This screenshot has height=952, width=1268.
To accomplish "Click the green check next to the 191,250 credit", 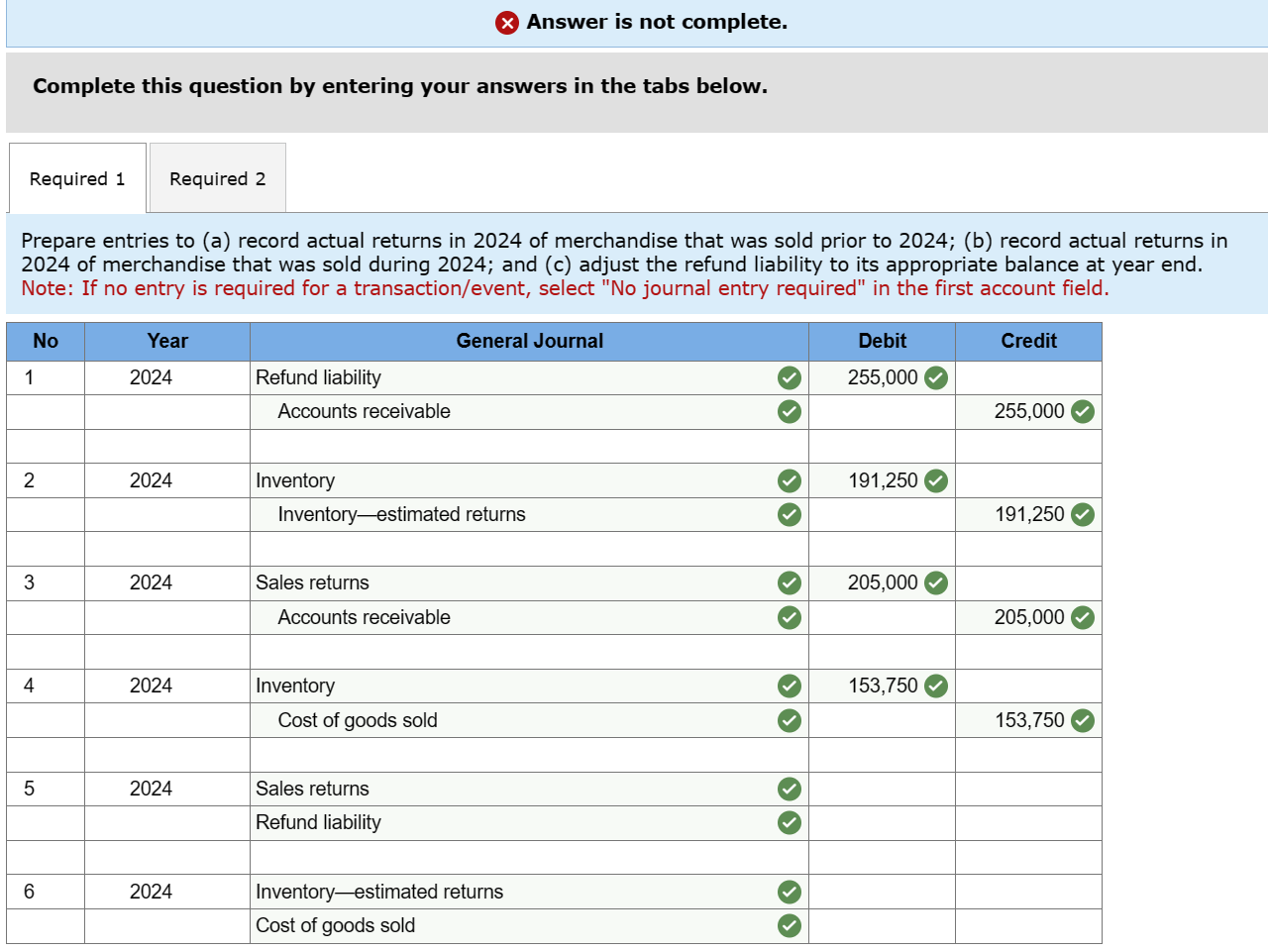I will coord(1083,514).
